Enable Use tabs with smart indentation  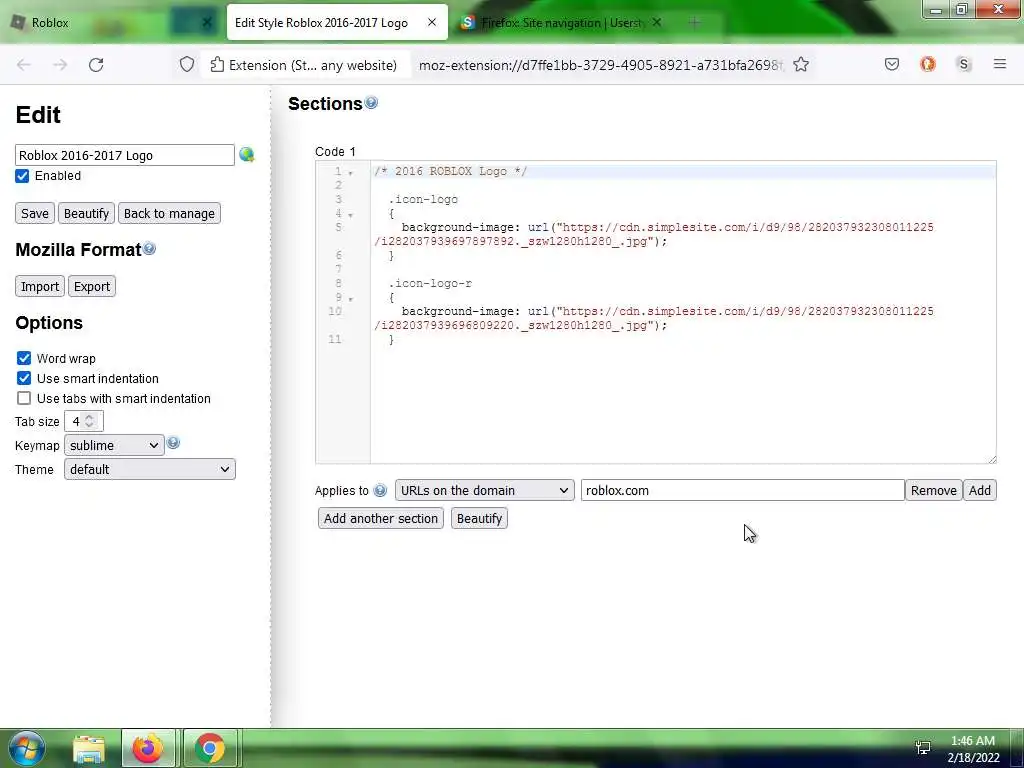pos(24,398)
